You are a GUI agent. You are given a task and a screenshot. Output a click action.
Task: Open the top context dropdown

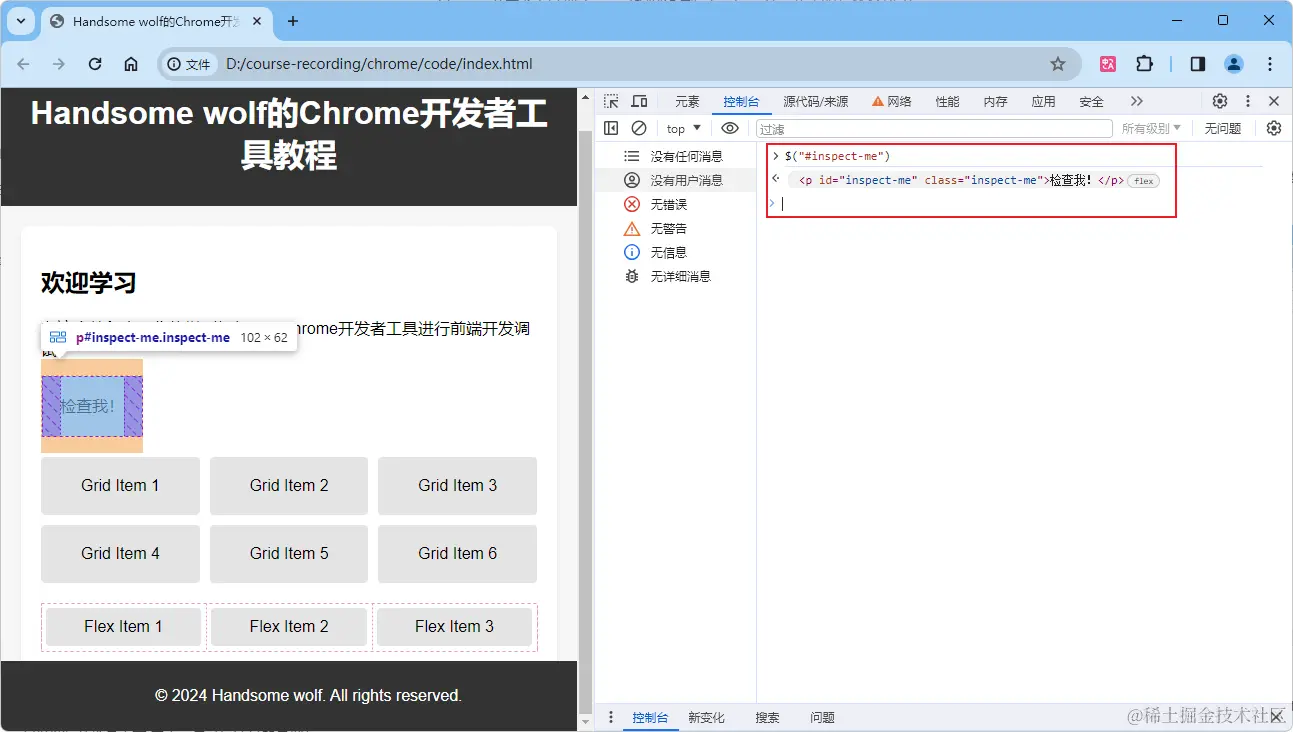[684, 129]
